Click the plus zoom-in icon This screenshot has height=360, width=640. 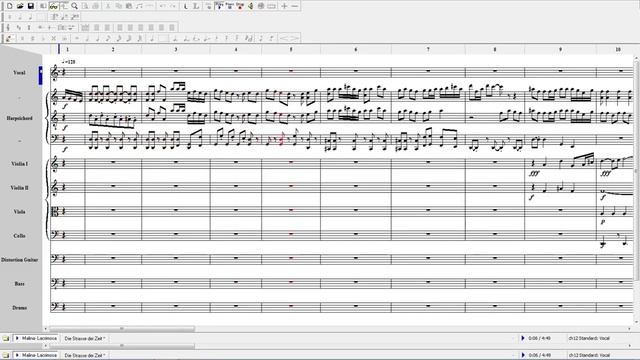click(284, 6)
